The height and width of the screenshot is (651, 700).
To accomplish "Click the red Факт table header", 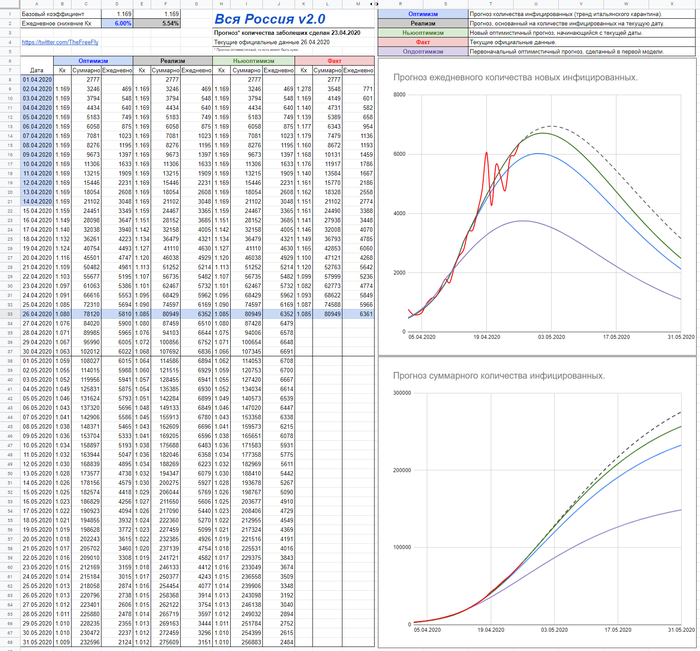I will (x=337, y=61).
